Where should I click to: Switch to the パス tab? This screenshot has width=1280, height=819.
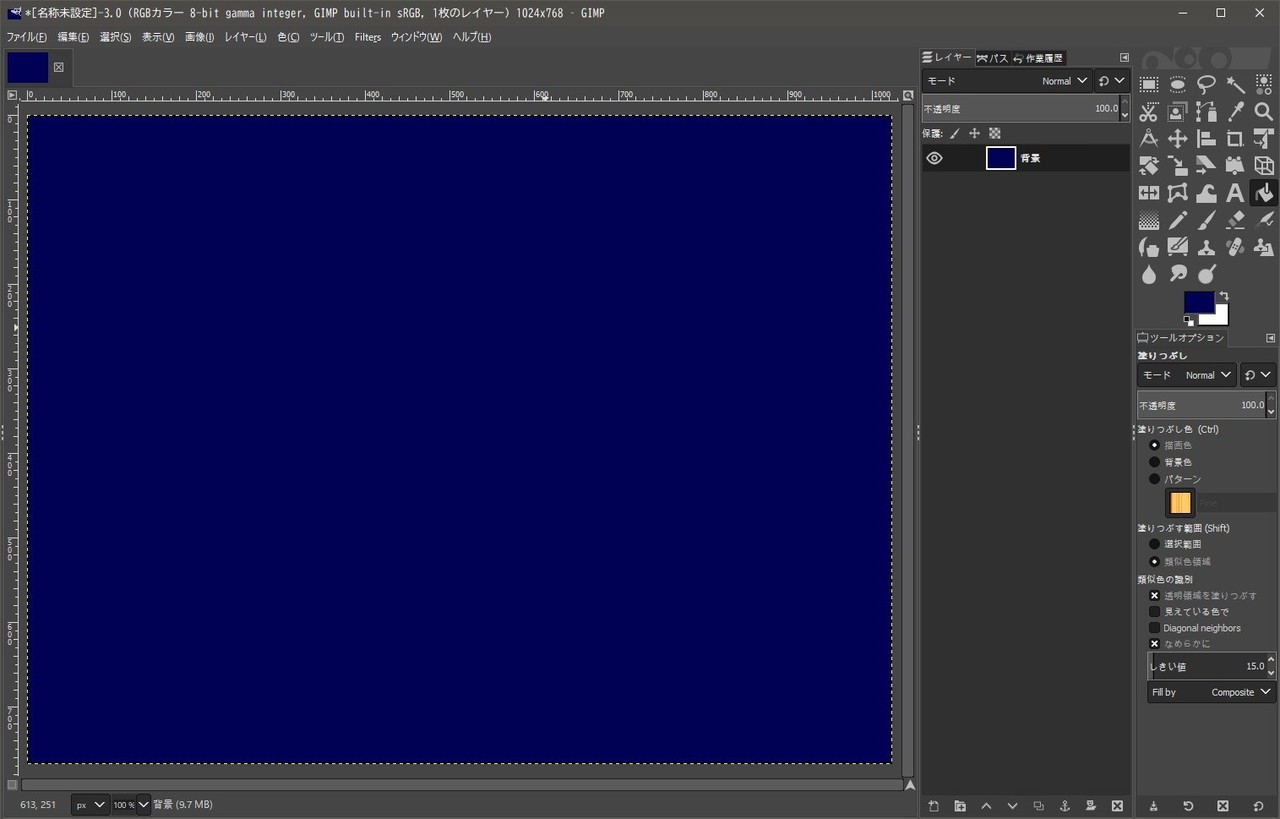992,58
